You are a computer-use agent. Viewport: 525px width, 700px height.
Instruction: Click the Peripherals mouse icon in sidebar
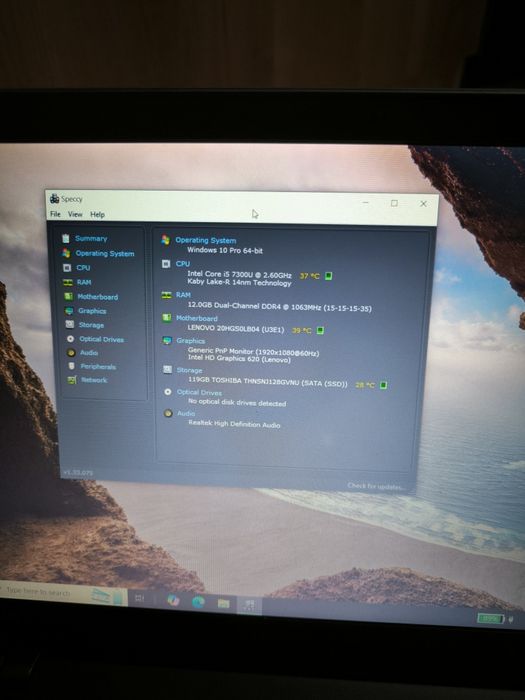(71, 366)
